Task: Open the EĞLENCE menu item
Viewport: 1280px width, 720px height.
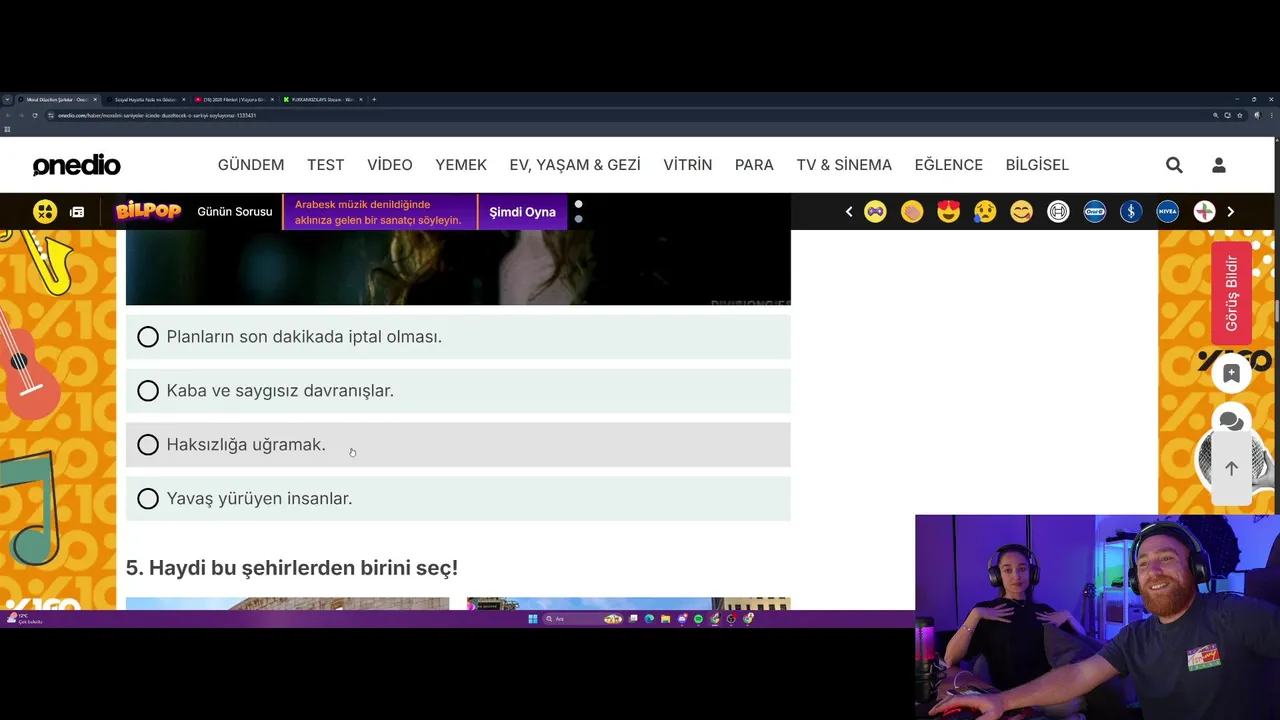Action: 949,165
